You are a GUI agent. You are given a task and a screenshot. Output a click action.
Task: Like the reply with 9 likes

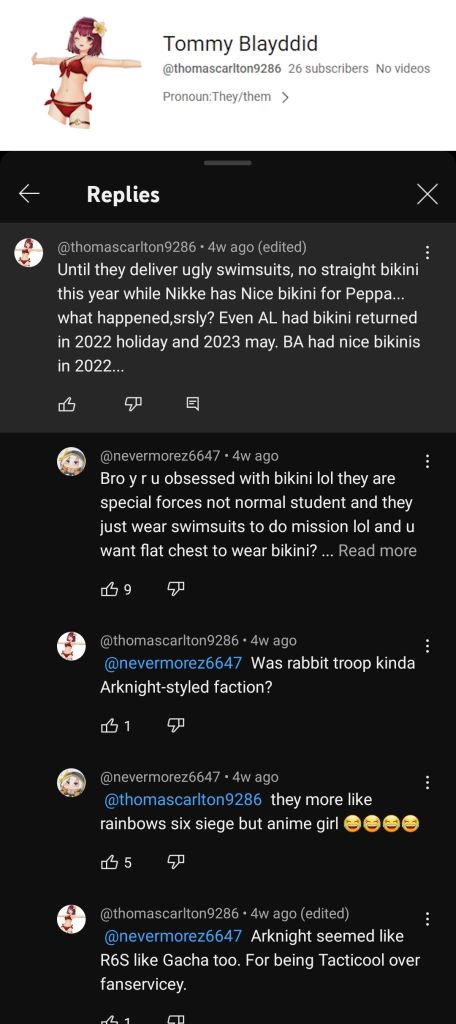(x=109, y=590)
